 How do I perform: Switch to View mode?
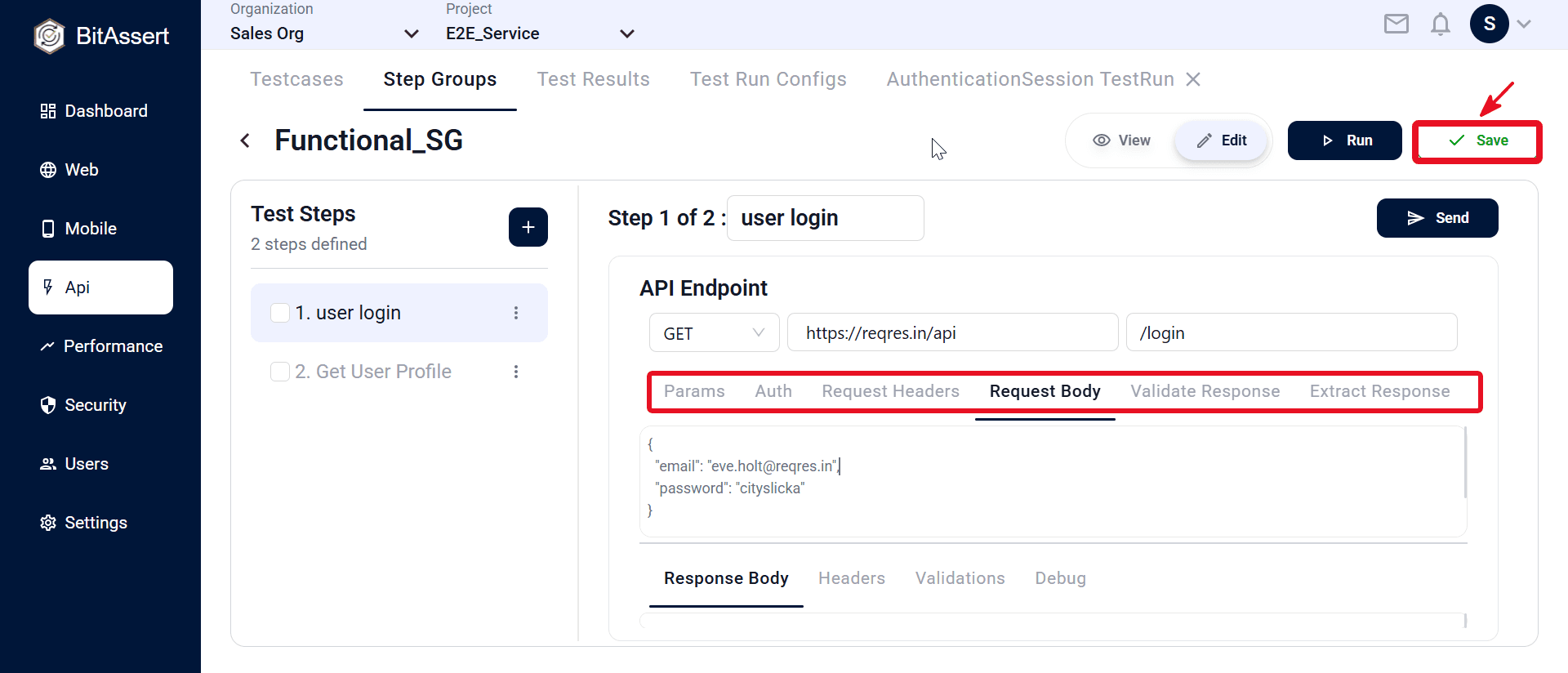tap(1121, 140)
